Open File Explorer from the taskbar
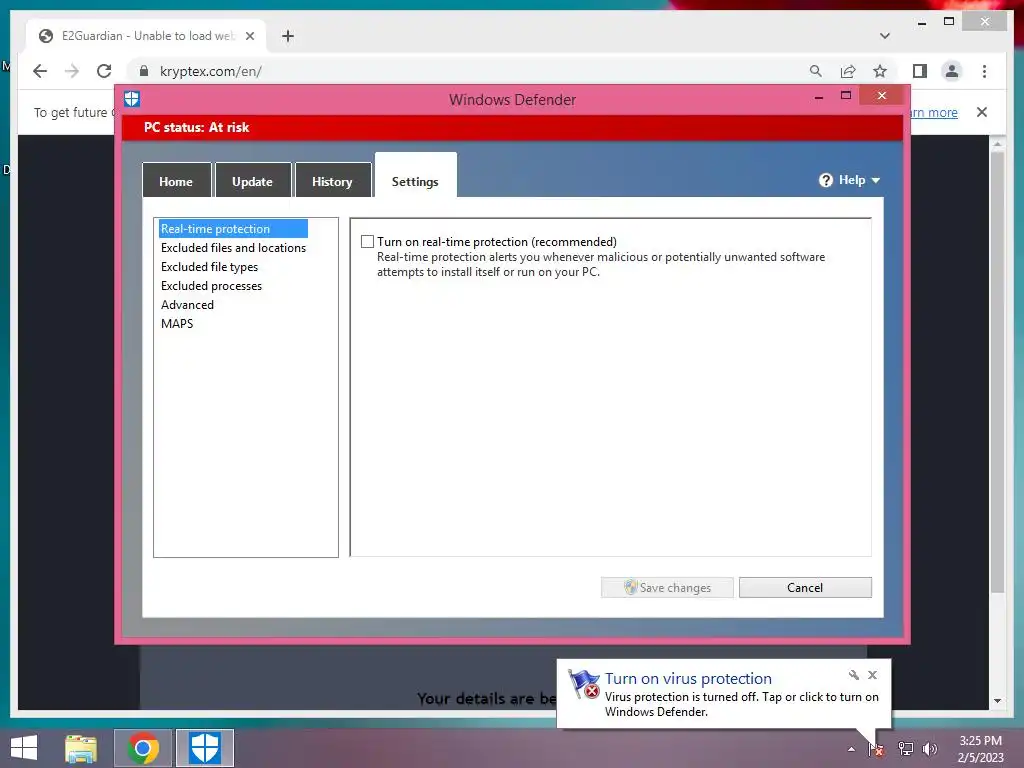The width and height of the screenshot is (1024, 768). 81,748
